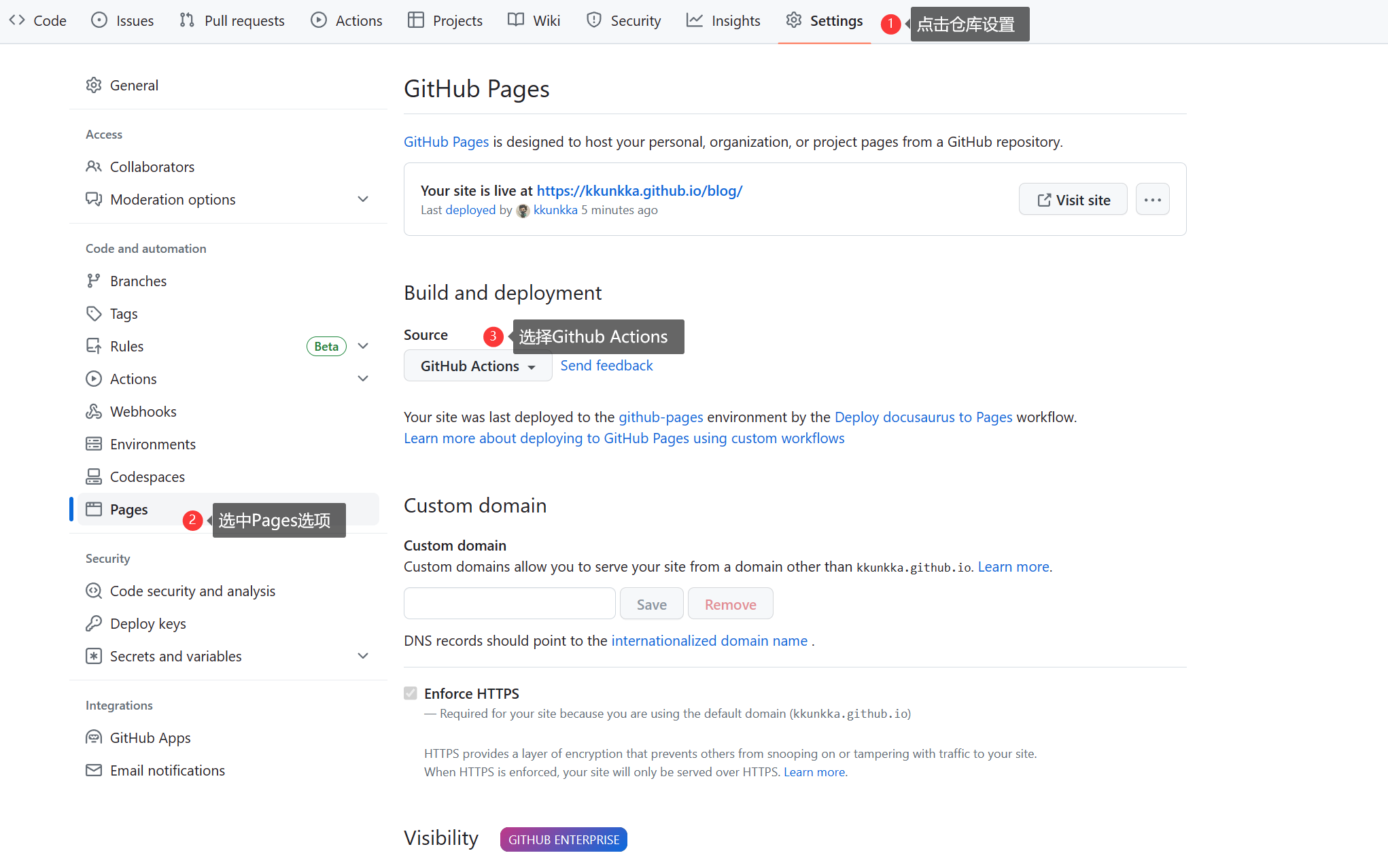Open the Pull requests tab
The width and height of the screenshot is (1388, 868).
click(232, 21)
